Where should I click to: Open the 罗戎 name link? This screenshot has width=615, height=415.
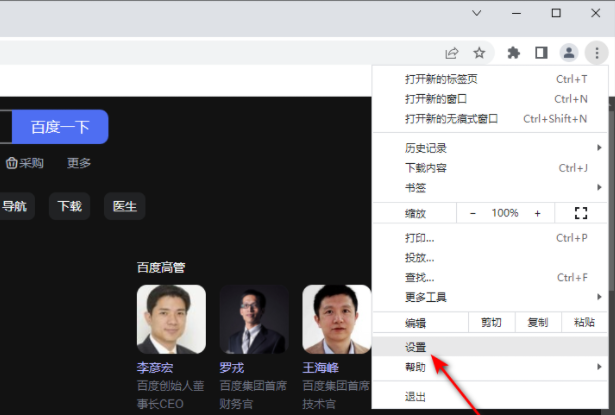[231, 368]
